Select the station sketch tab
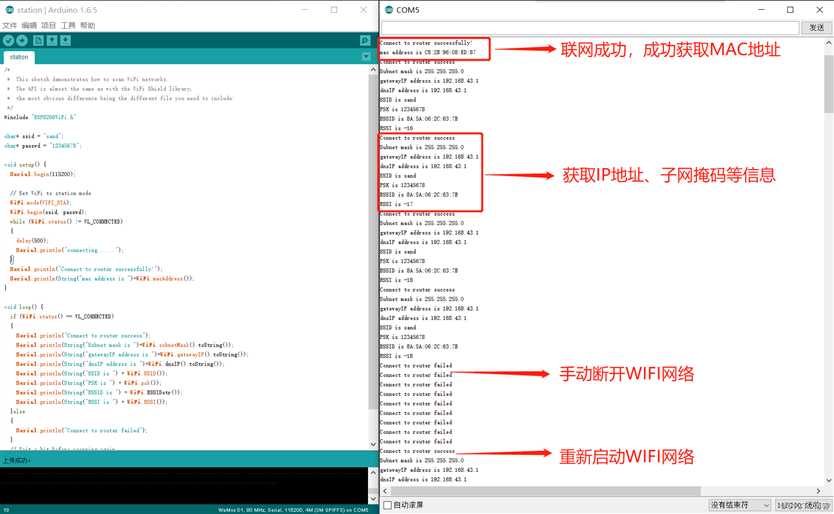Image resolution: width=834 pixels, height=514 pixels. (x=19, y=57)
